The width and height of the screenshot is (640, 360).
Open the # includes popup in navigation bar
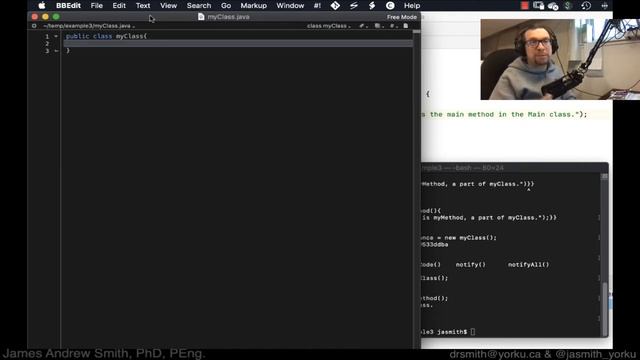click(x=393, y=26)
